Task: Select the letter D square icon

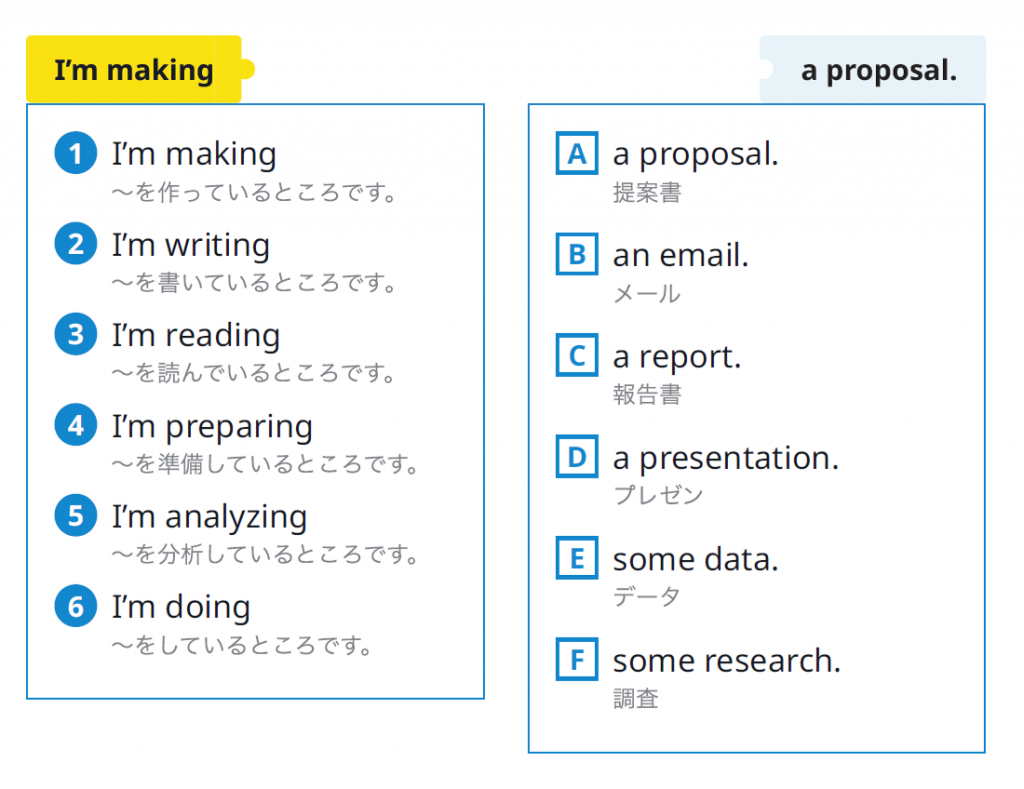Action: pos(576,458)
